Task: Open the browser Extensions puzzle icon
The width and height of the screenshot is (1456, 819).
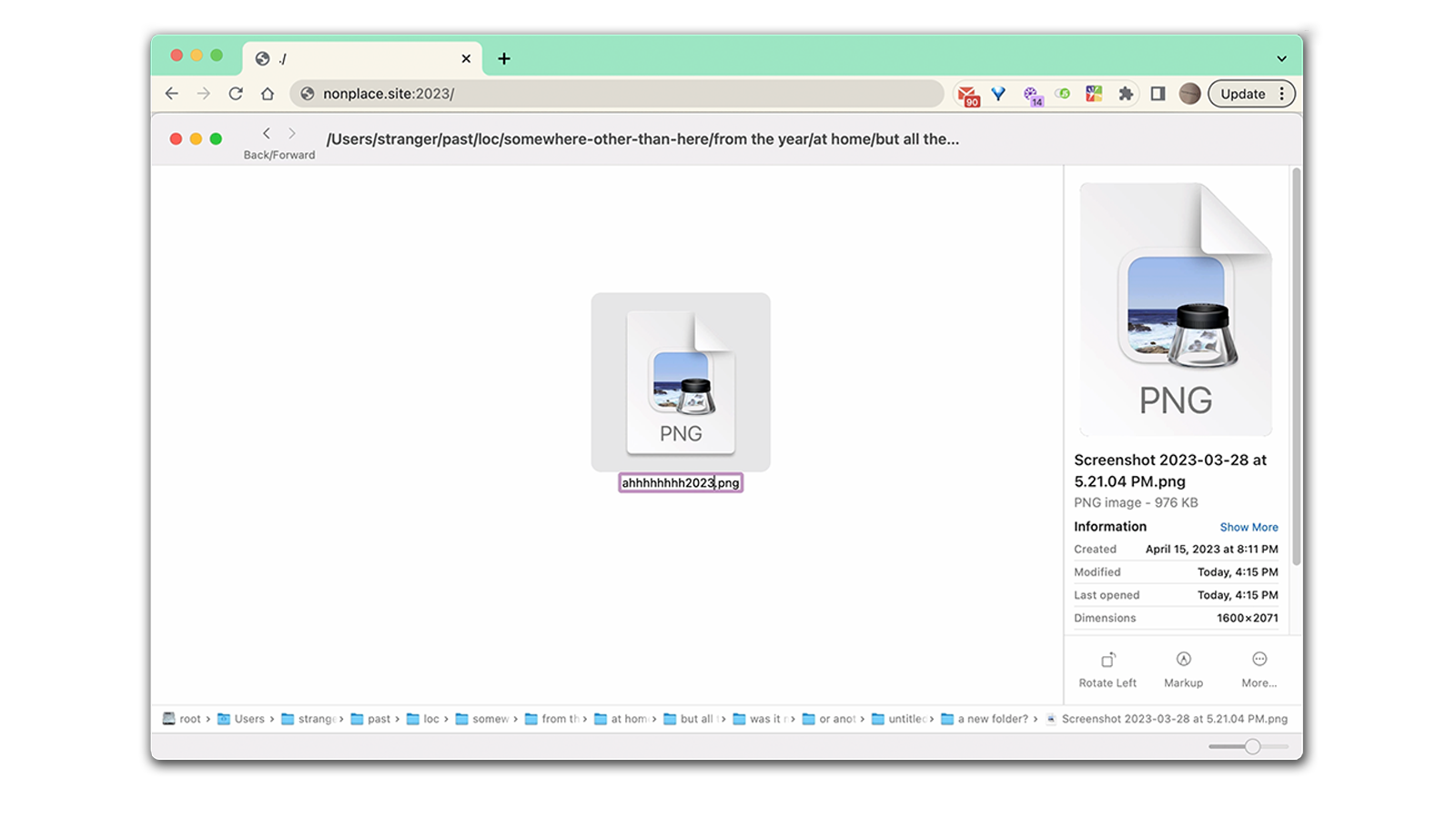Action: (x=1126, y=94)
